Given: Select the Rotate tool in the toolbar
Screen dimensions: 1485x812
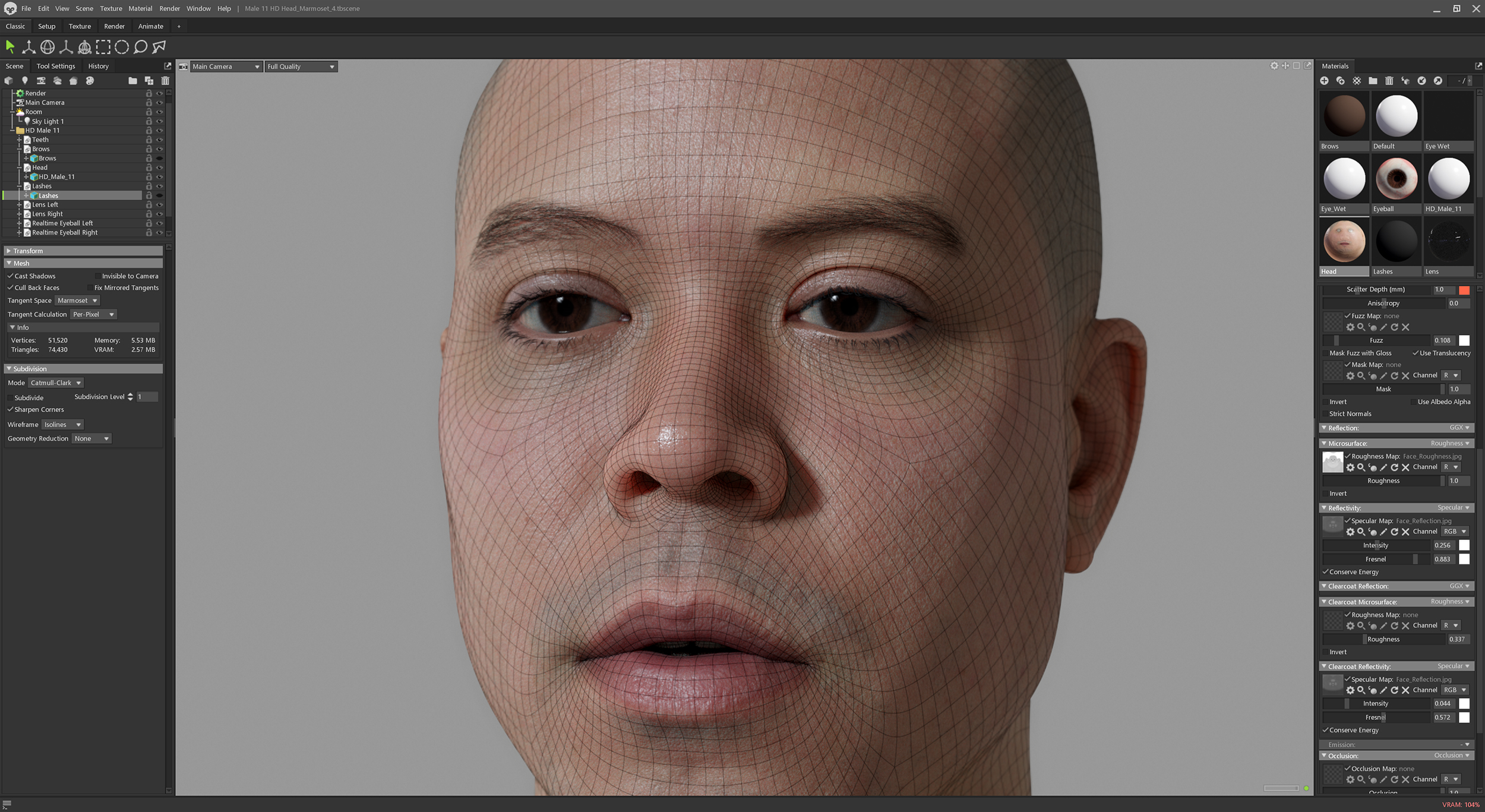Looking at the screenshot, I should click(x=48, y=47).
